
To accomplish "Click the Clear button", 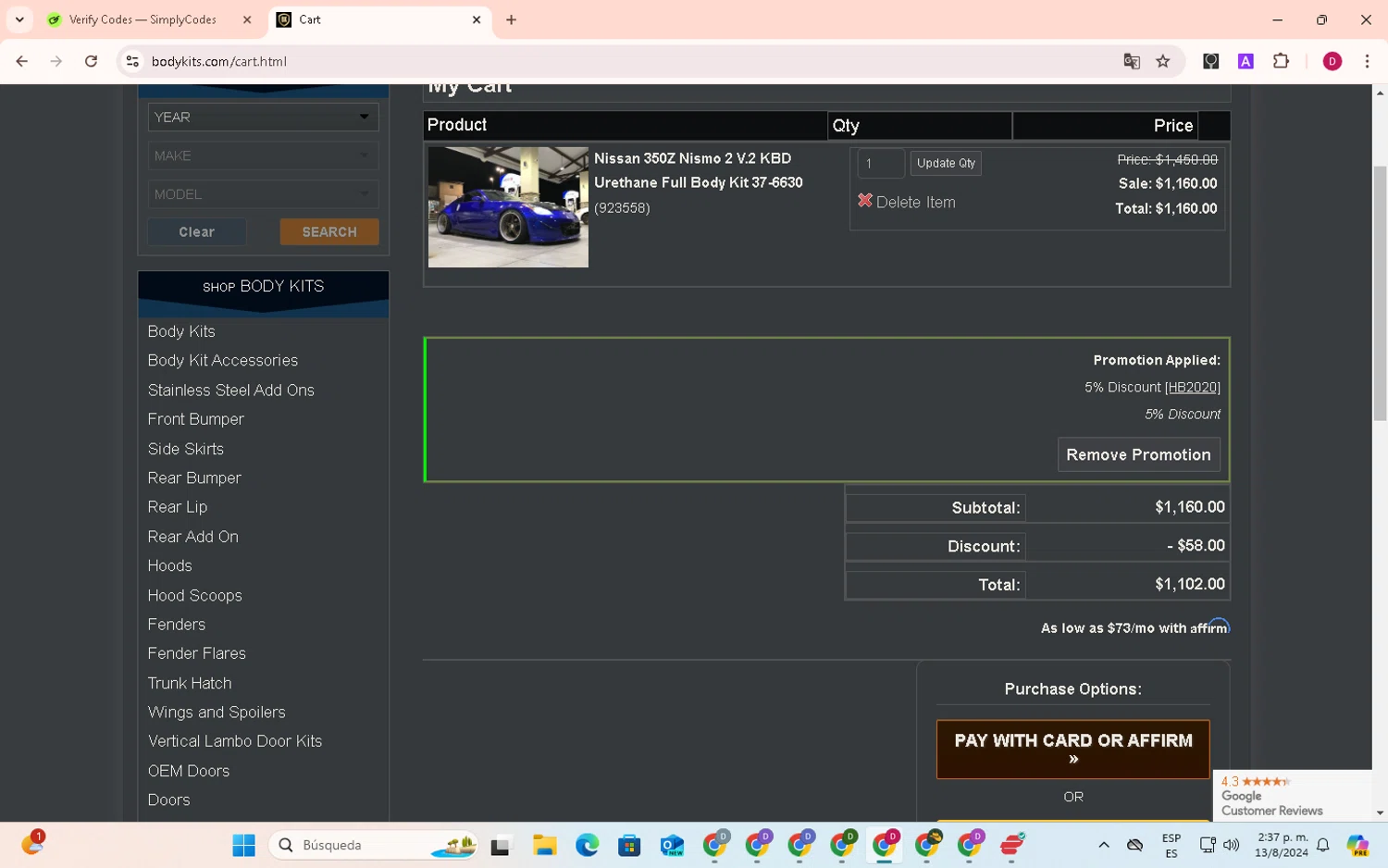I will pos(197,232).
